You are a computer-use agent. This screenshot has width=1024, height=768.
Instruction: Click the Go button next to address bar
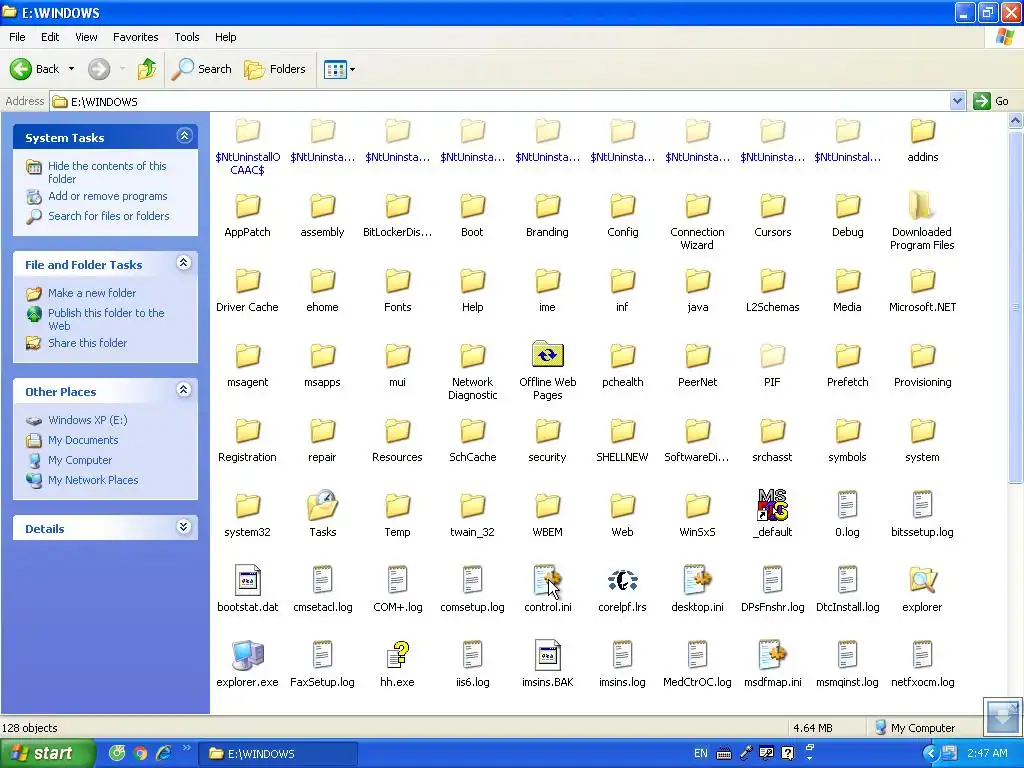[x=991, y=101]
